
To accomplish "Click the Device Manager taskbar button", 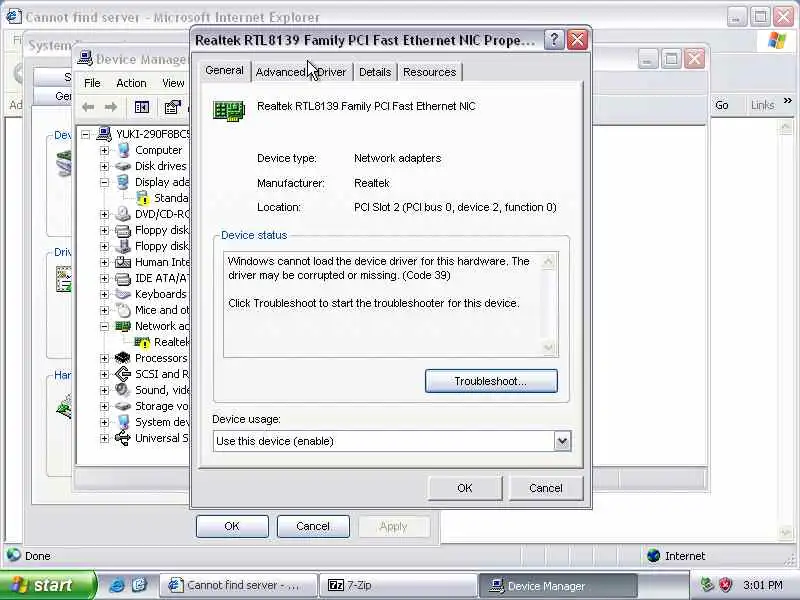I will pyautogui.click(x=558, y=586).
